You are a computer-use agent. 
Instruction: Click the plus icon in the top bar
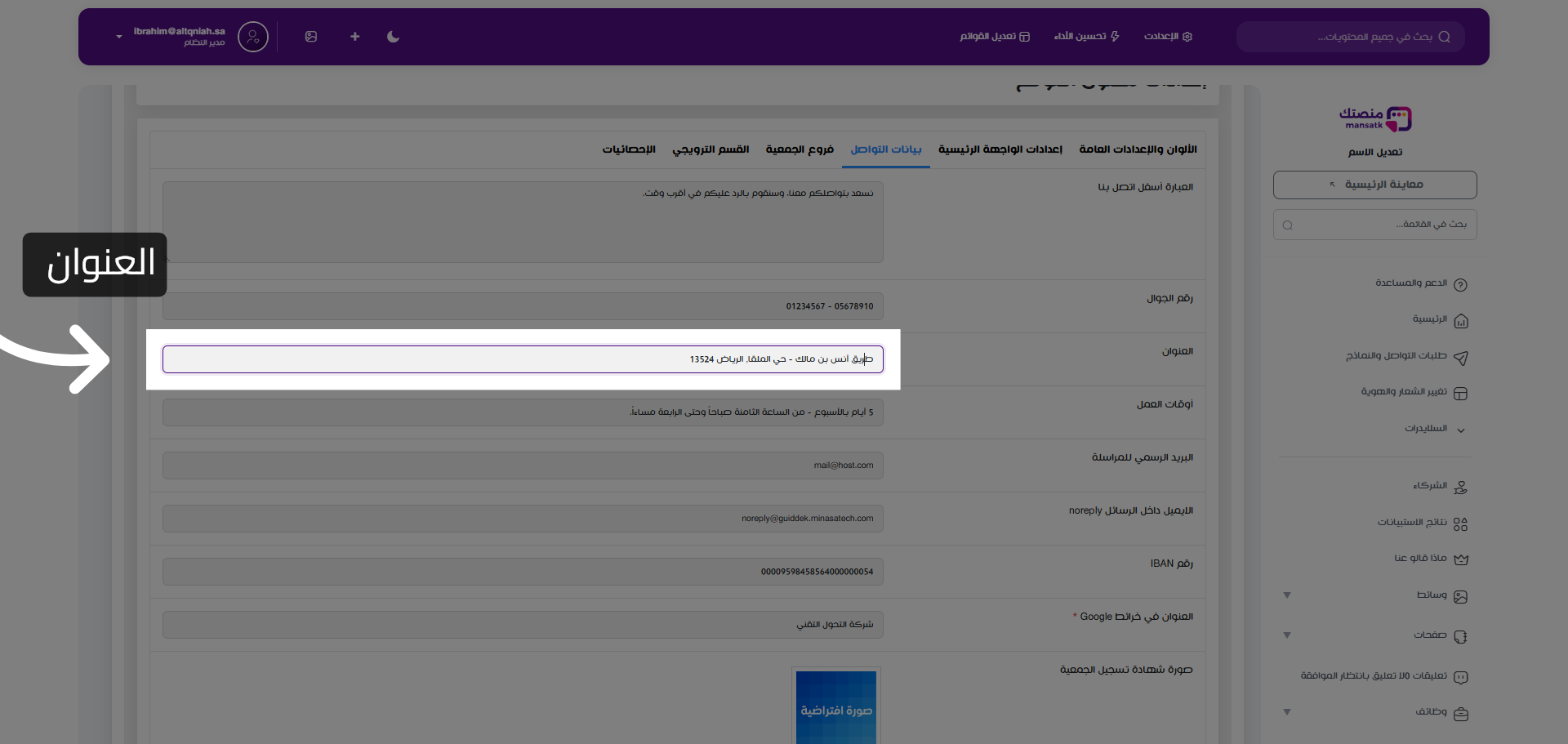click(x=354, y=37)
